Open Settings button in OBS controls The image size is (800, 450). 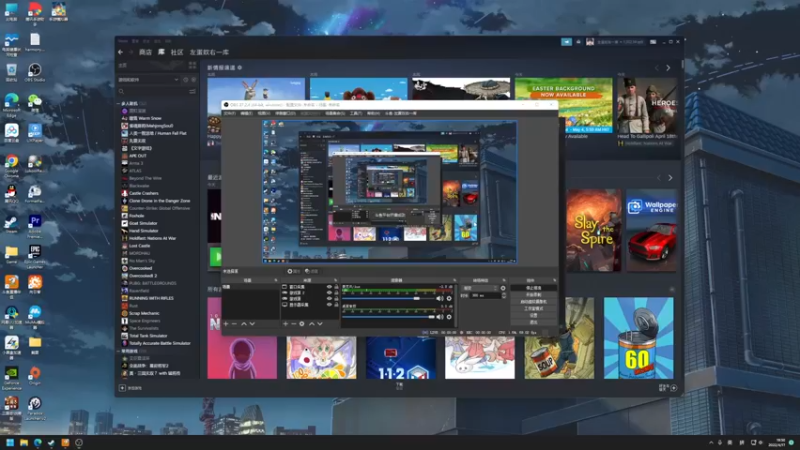pos(534,315)
